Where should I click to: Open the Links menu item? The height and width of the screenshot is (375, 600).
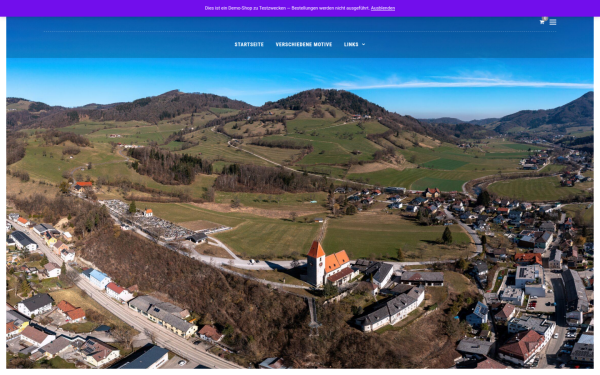pyautogui.click(x=351, y=44)
